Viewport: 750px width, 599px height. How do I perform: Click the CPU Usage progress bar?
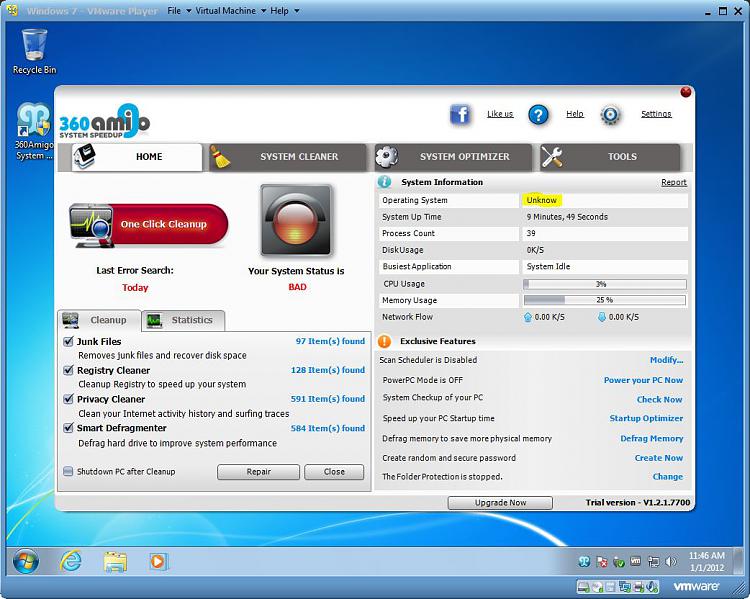(605, 284)
